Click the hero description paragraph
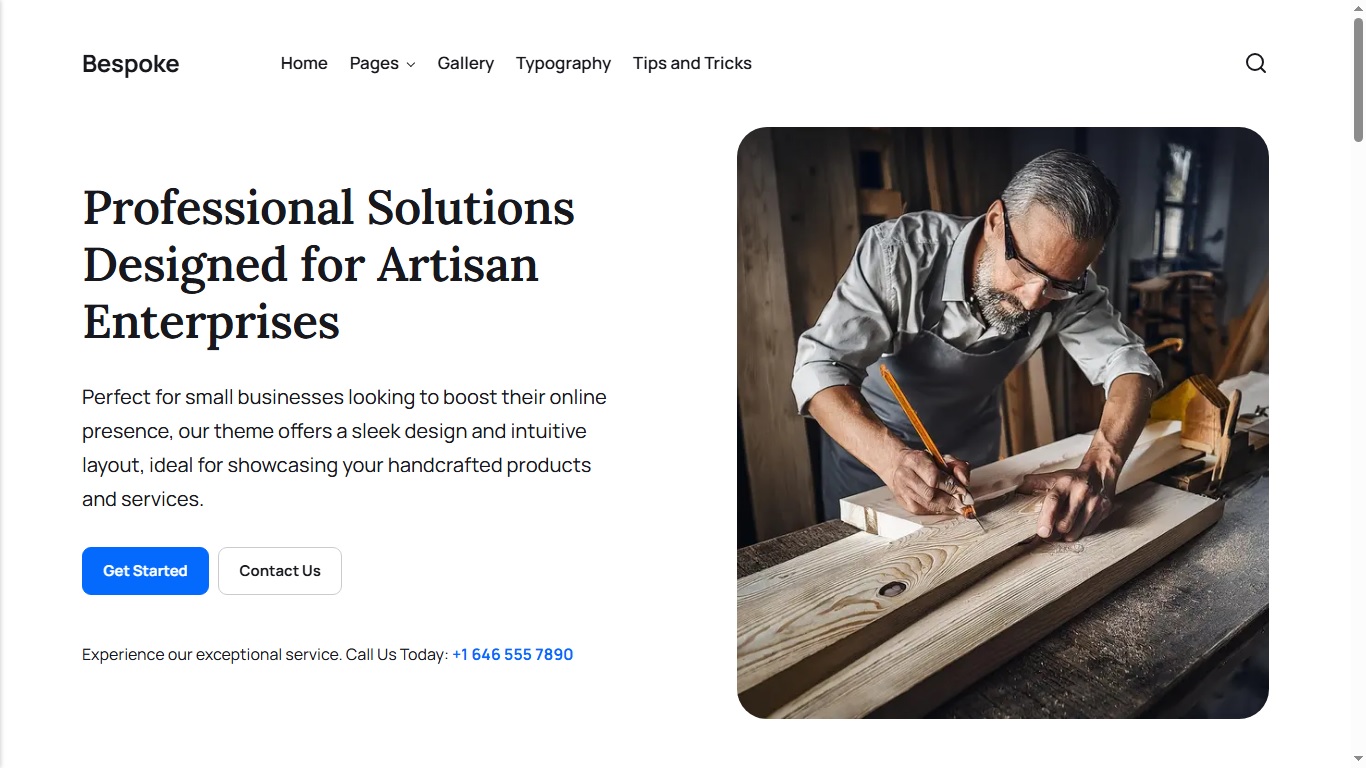The height and width of the screenshot is (768, 1366). (x=344, y=447)
